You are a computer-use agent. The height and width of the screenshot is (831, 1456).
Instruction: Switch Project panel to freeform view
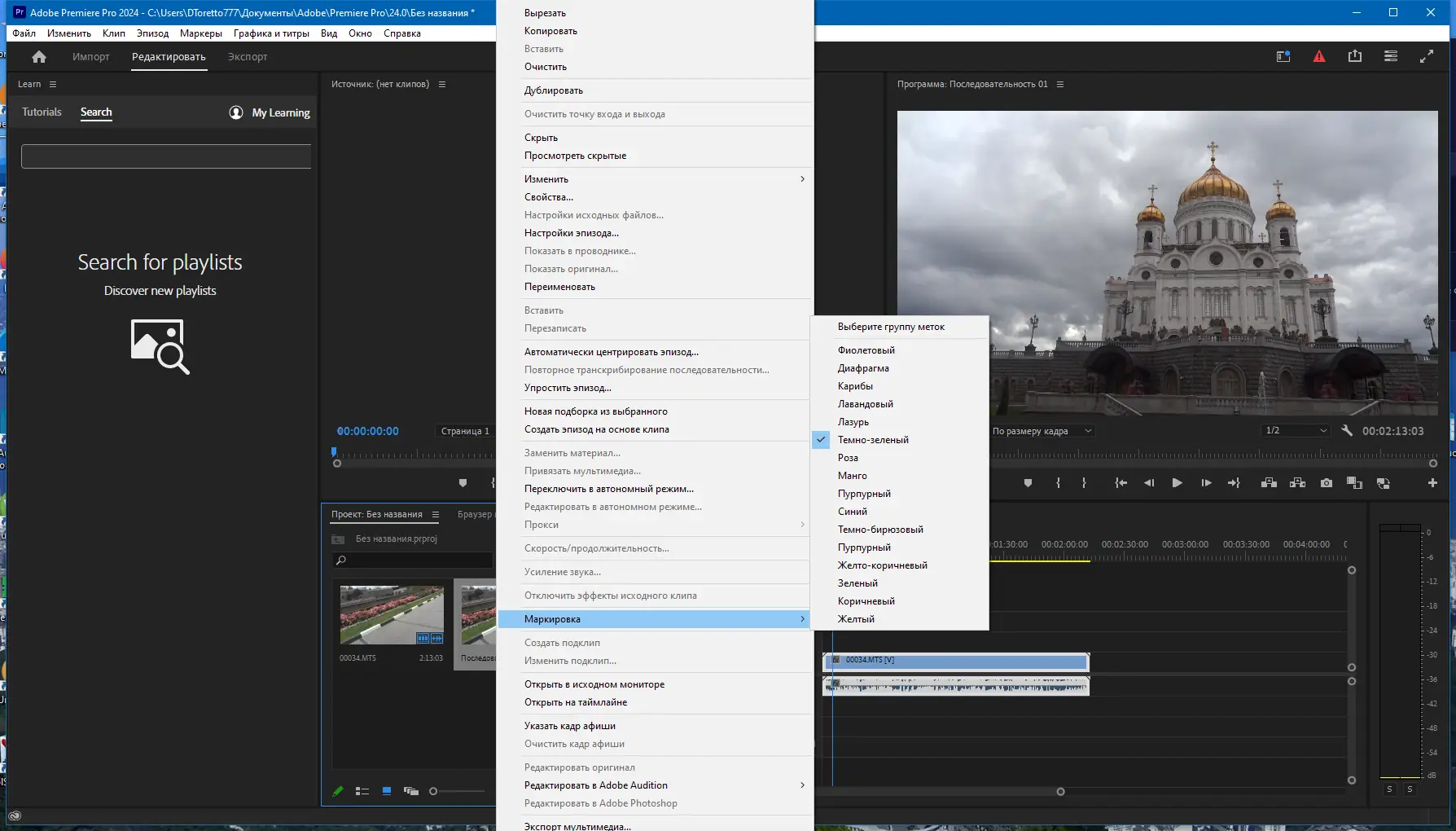(x=411, y=791)
